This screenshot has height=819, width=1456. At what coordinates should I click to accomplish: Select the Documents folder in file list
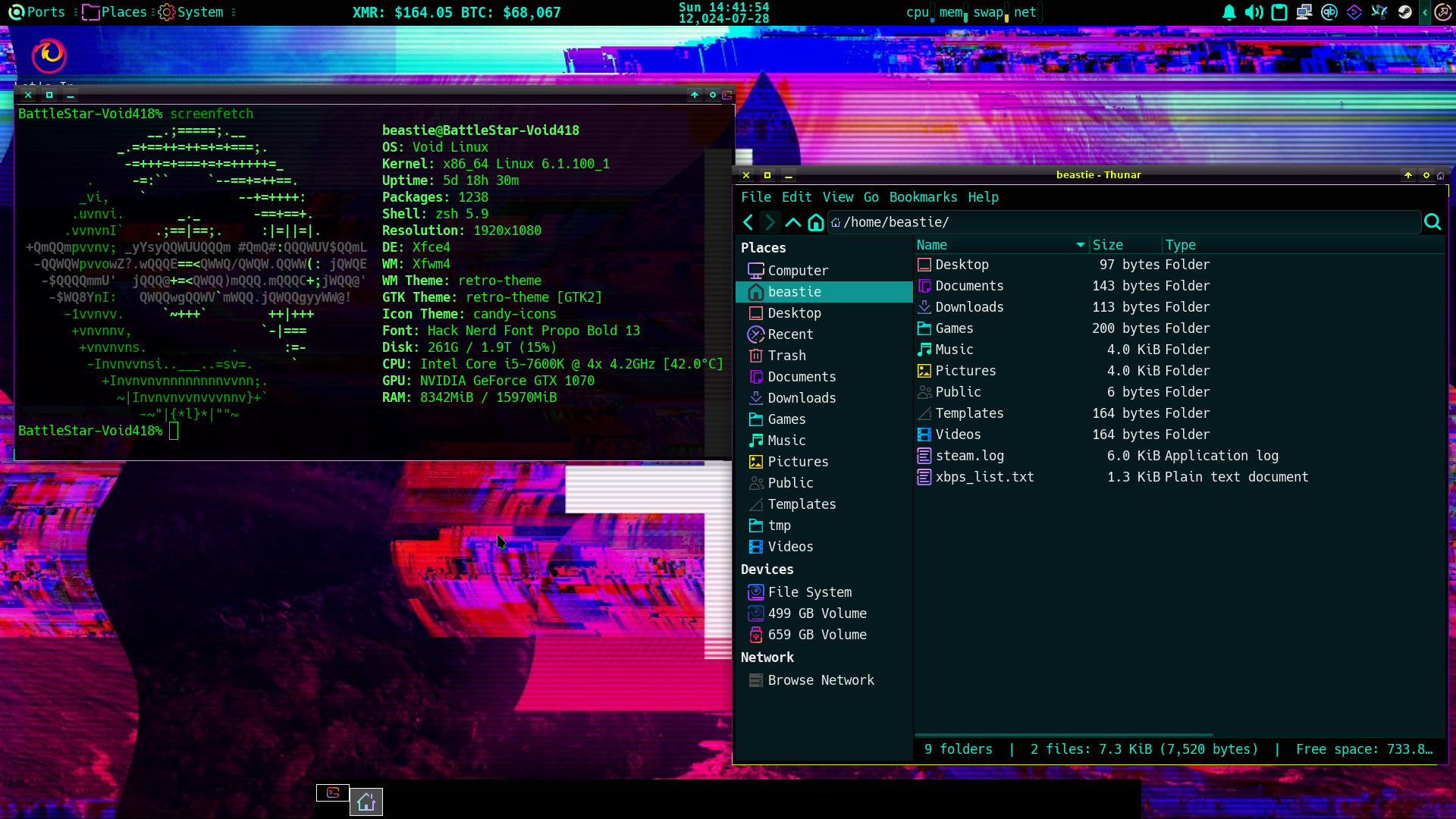click(x=1179, y=286)
